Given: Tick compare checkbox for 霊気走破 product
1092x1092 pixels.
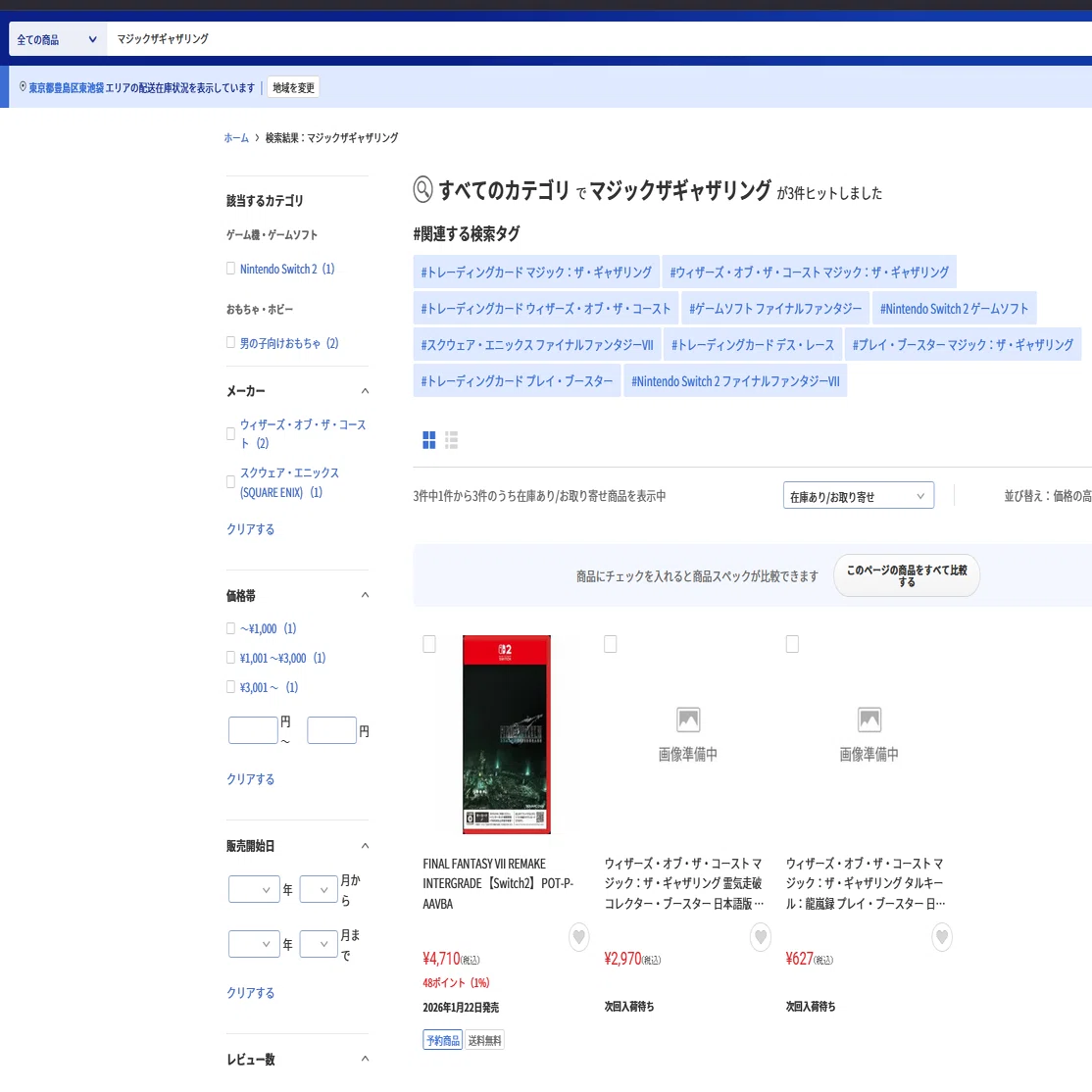Looking at the screenshot, I should point(610,644).
